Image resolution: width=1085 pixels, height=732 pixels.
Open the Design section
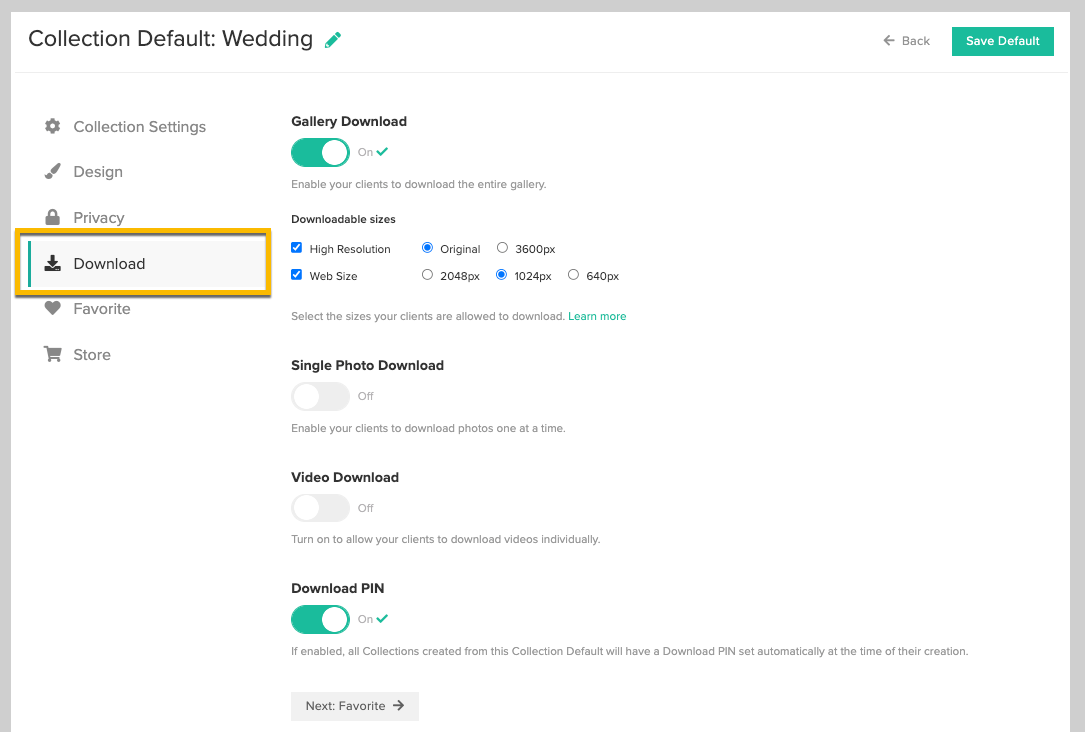click(x=98, y=172)
